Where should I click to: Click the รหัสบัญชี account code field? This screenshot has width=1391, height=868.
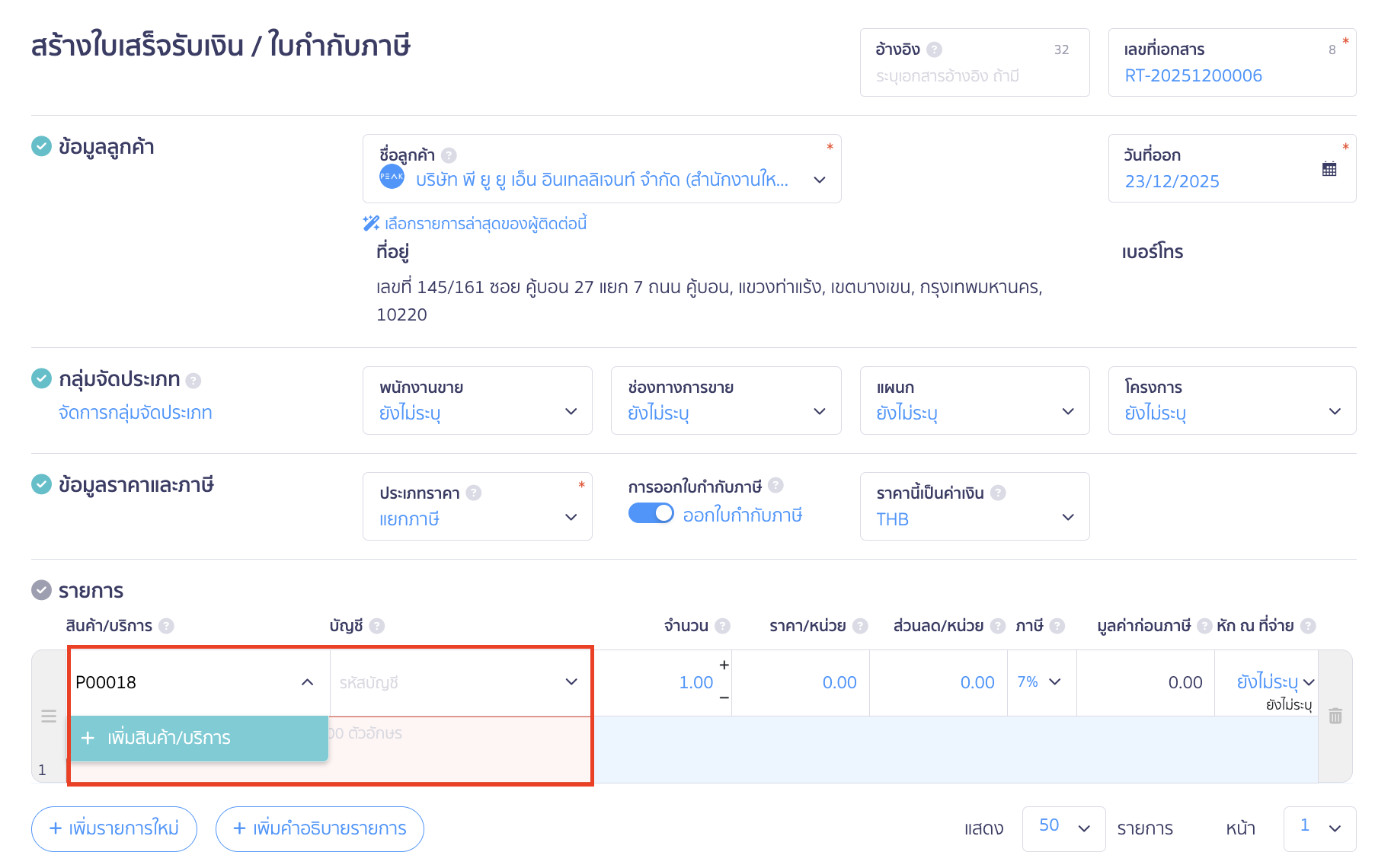pyautogui.click(x=451, y=683)
